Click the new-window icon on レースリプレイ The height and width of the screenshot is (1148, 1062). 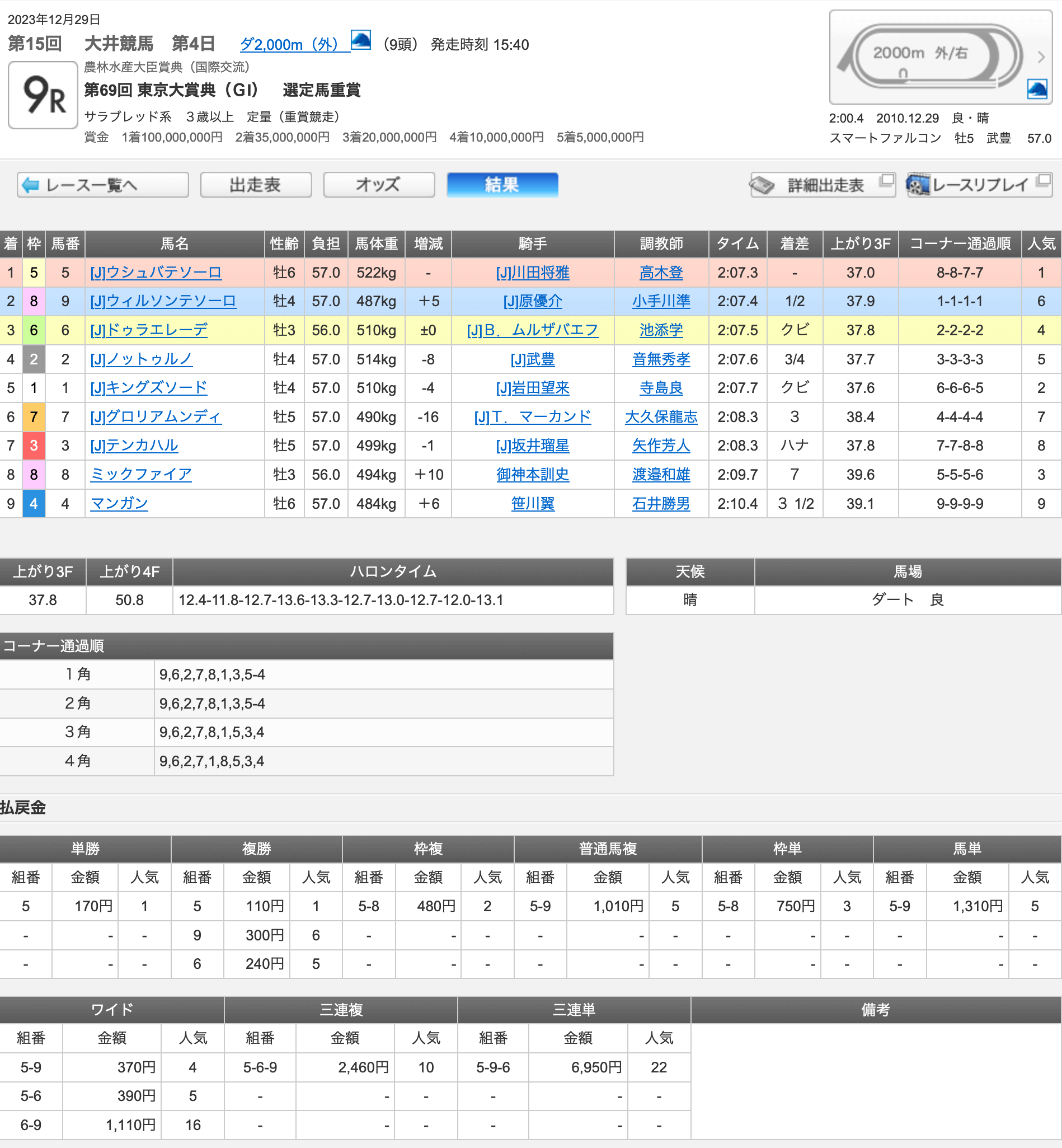[x=1043, y=180]
